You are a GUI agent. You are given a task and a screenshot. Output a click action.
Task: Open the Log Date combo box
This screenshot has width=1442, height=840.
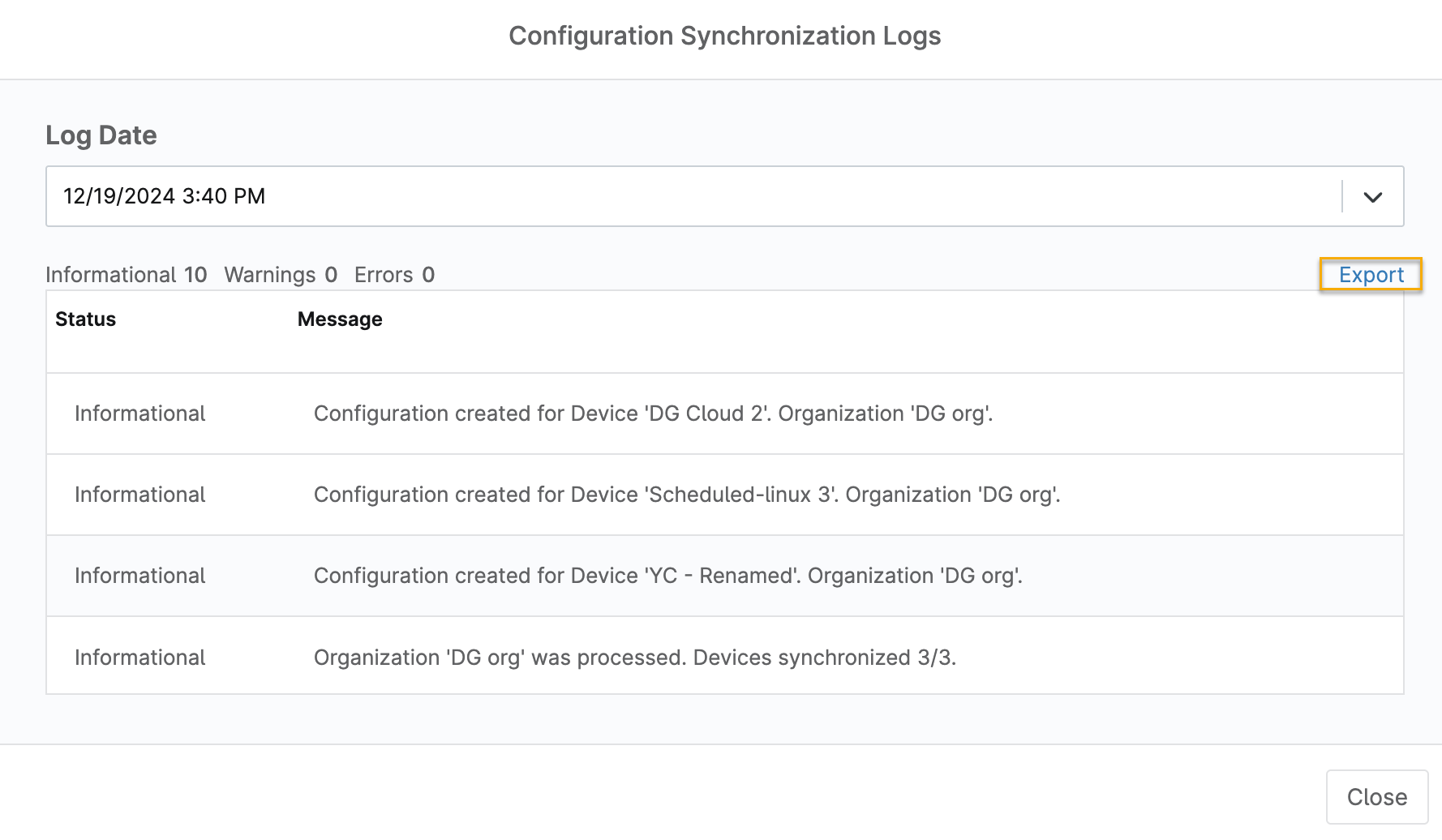click(697, 196)
